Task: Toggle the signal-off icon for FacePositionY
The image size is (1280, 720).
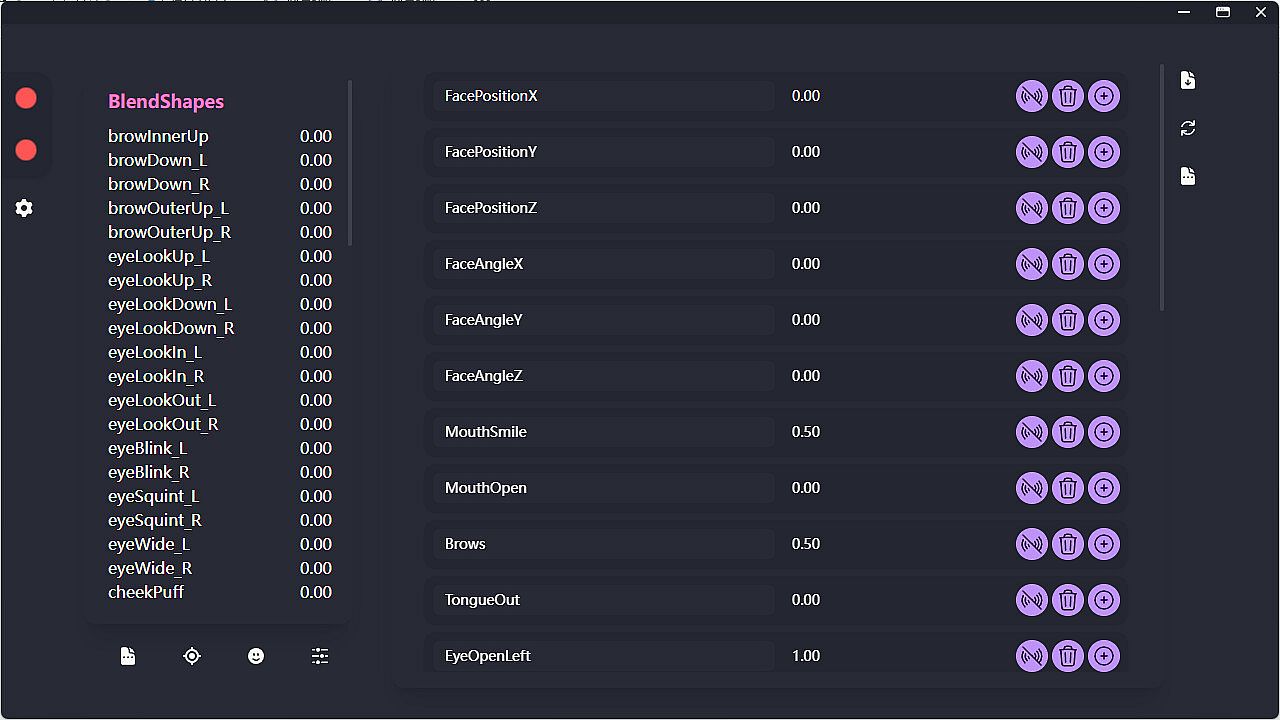Action: coord(1032,152)
